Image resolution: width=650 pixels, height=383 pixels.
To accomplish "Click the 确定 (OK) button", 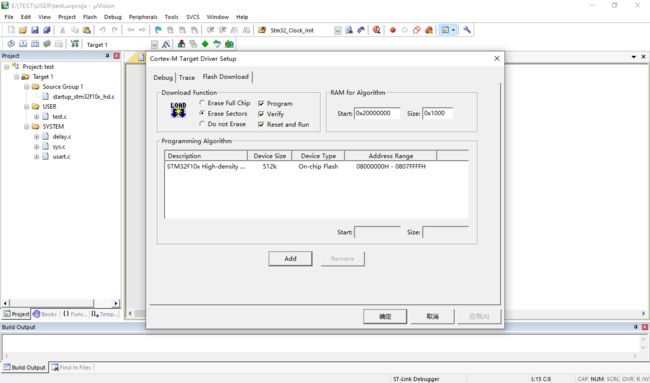I will [385, 316].
